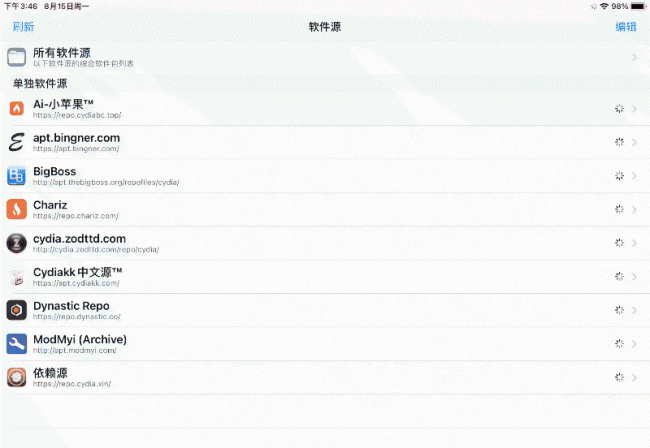Tap the 依赖源 loading spinner
Screen dimensions: 650x448
(619, 377)
